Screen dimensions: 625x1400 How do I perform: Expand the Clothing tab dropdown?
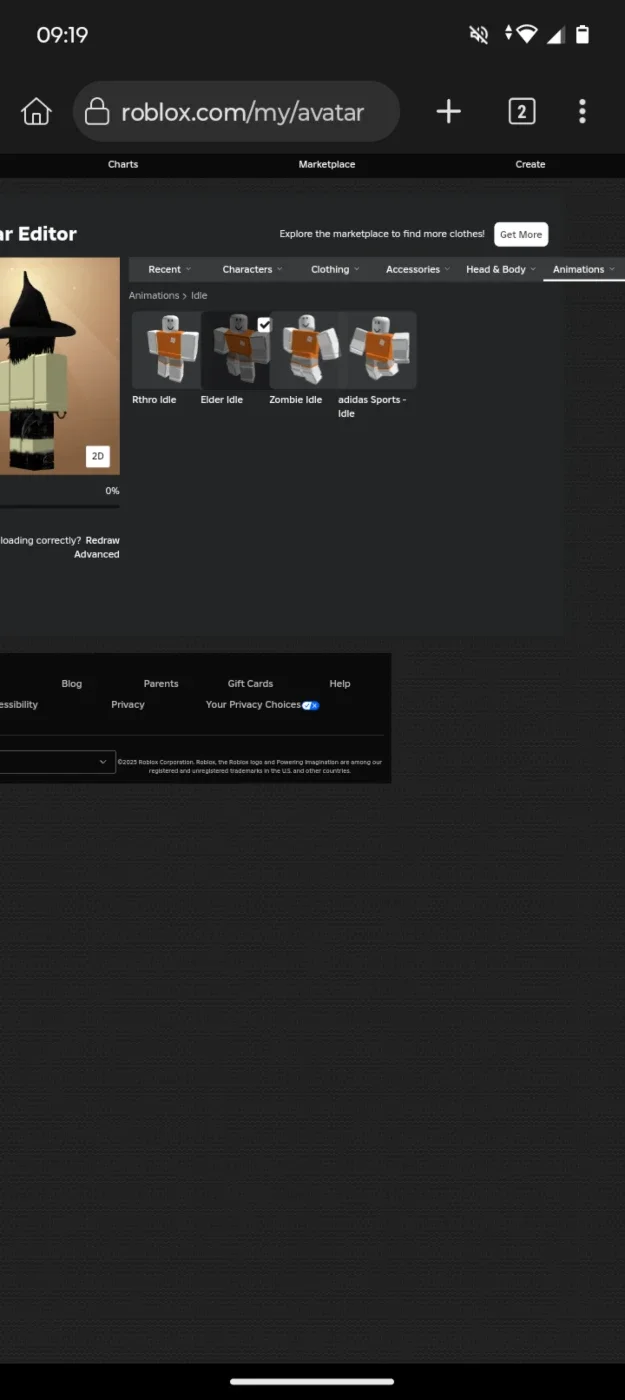(335, 269)
